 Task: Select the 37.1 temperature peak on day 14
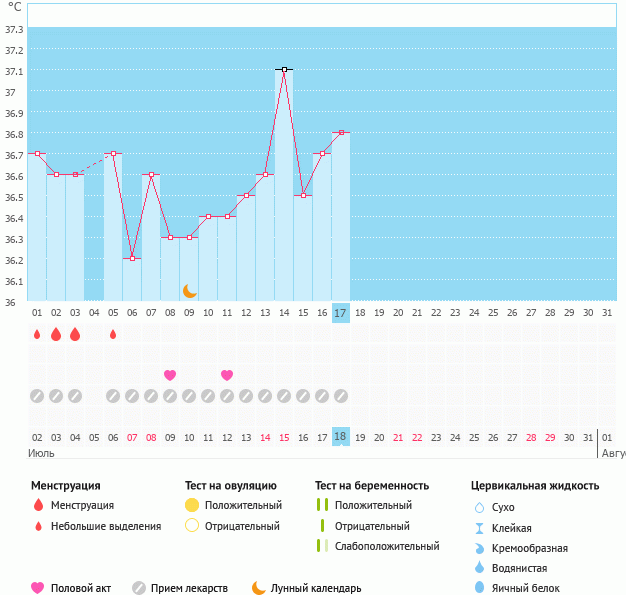(x=284, y=70)
